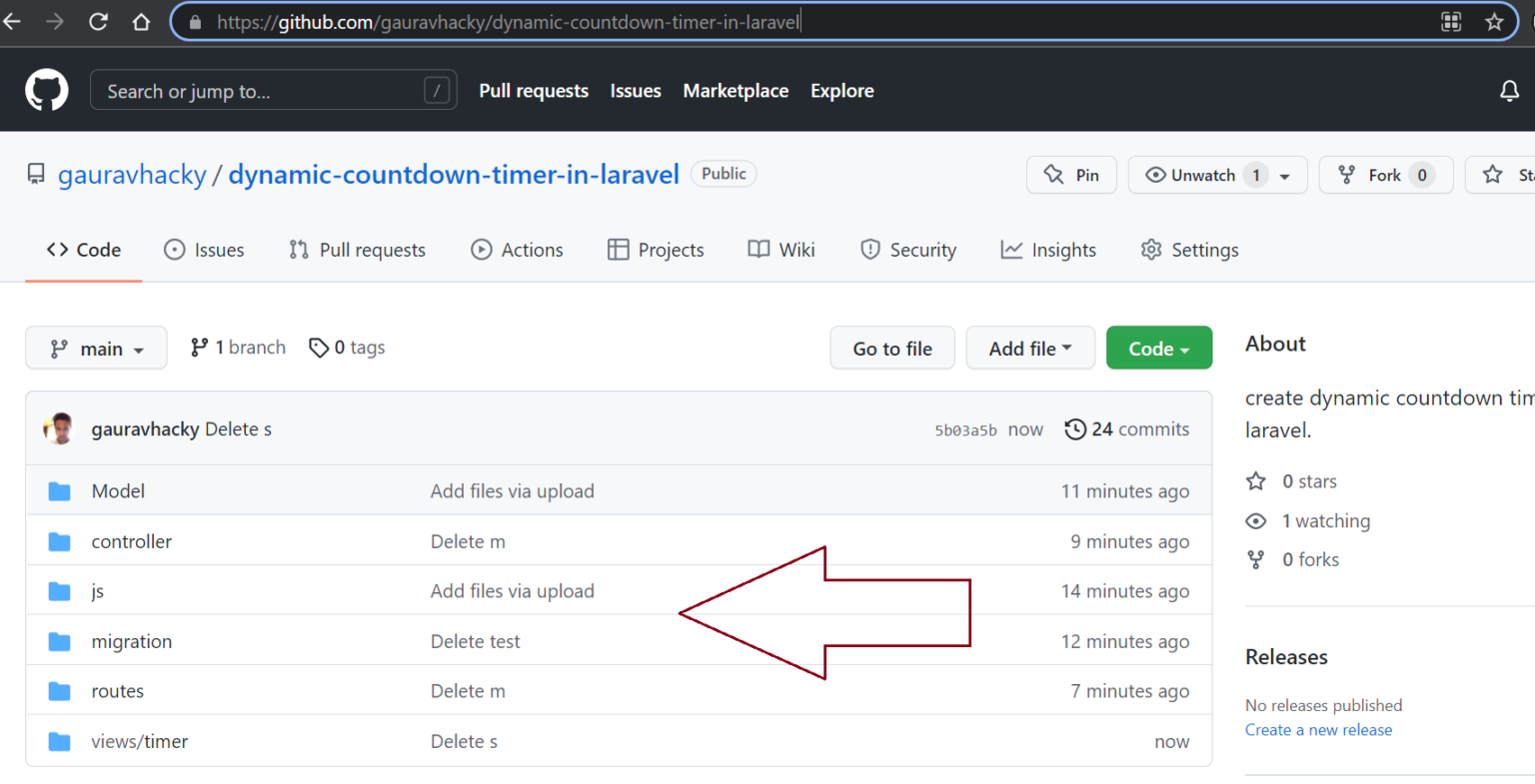Click the browser address bar URL
The image size is (1535, 784).
pos(509,22)
